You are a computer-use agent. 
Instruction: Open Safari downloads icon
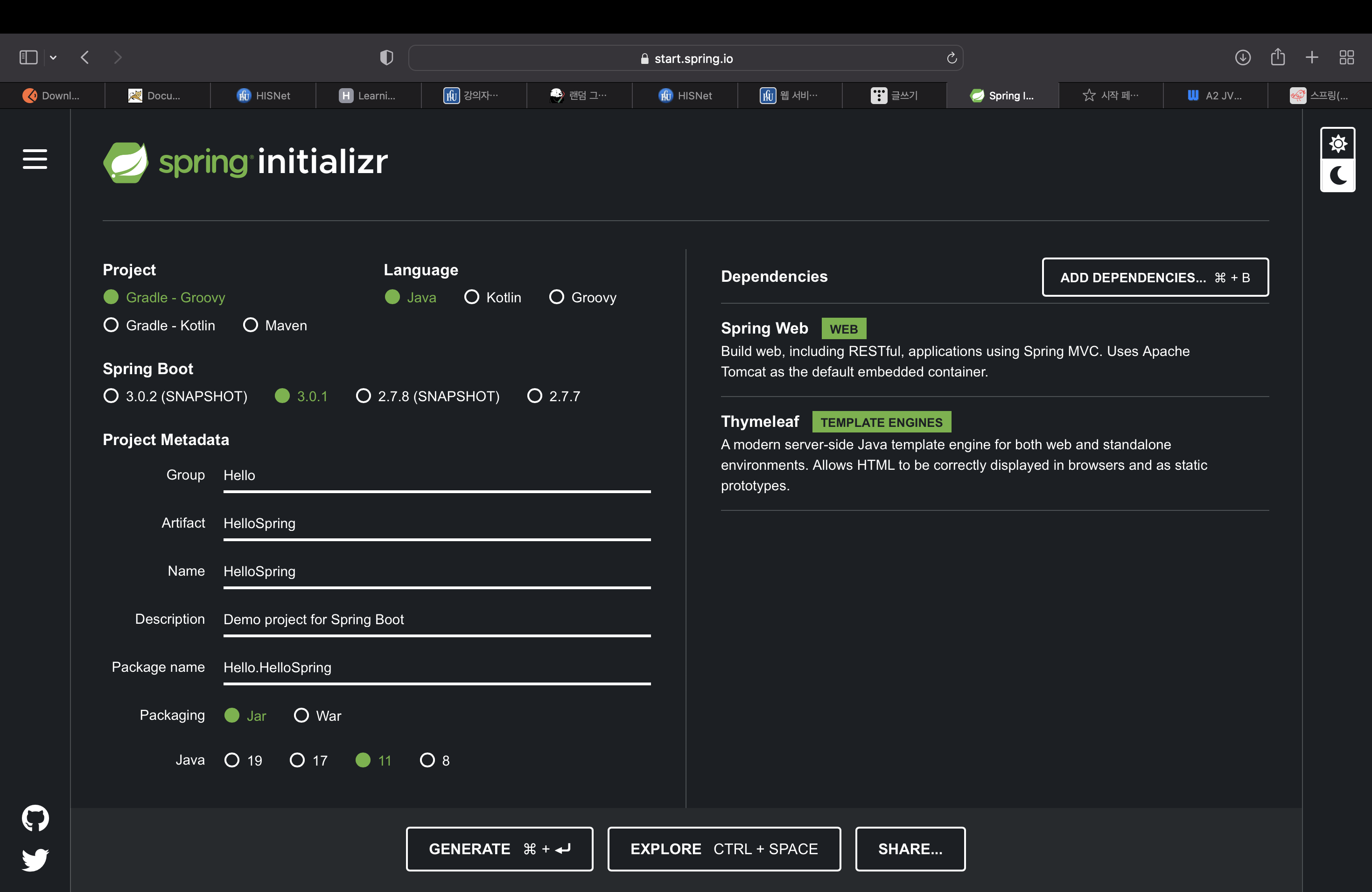pyautogui.click(x=1242, y=58)
